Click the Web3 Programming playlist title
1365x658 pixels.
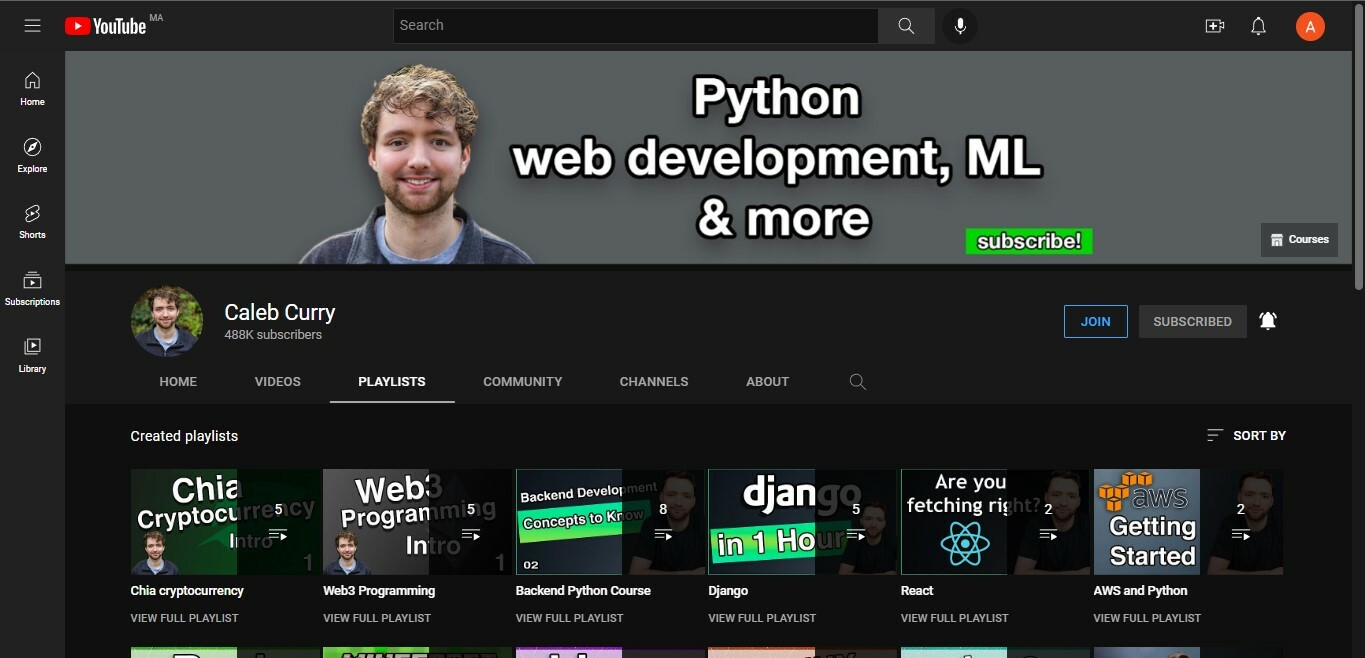pyautogui.click(x=379, y=591)
